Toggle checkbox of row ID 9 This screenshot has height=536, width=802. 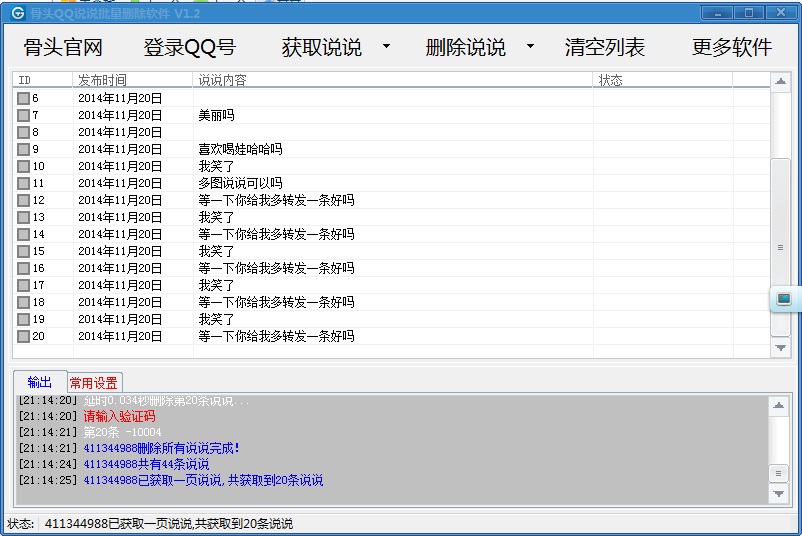tap(24, 149)
